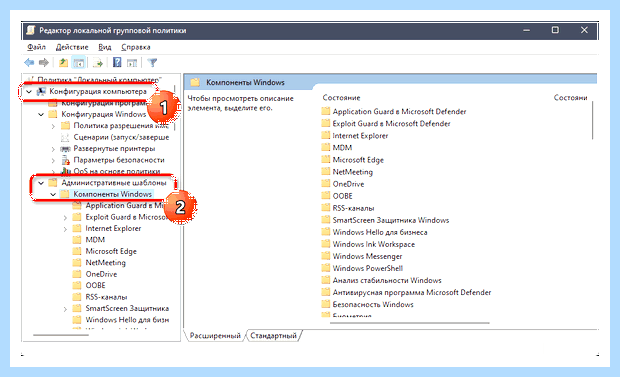The image size is (620, 377).
Task: Click the MDM folder icon in list
Action: pyautogui.click(x=325, y=148)
